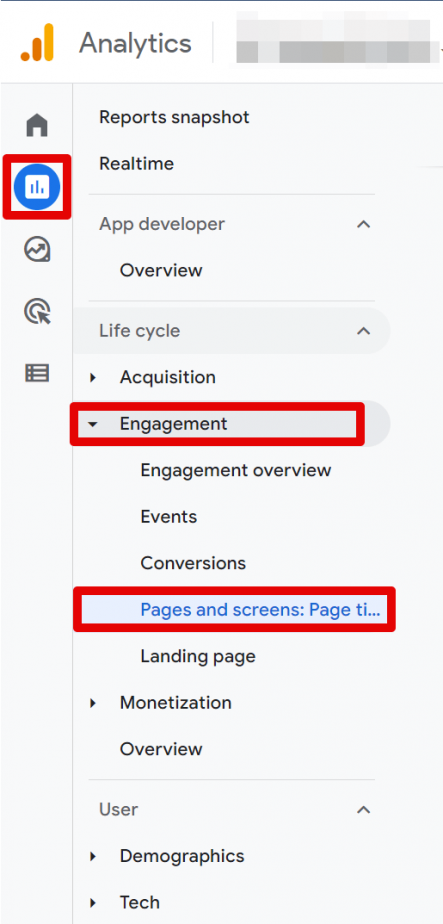
Task: Expand the Monetization arrow
Action: pos(93,703)
